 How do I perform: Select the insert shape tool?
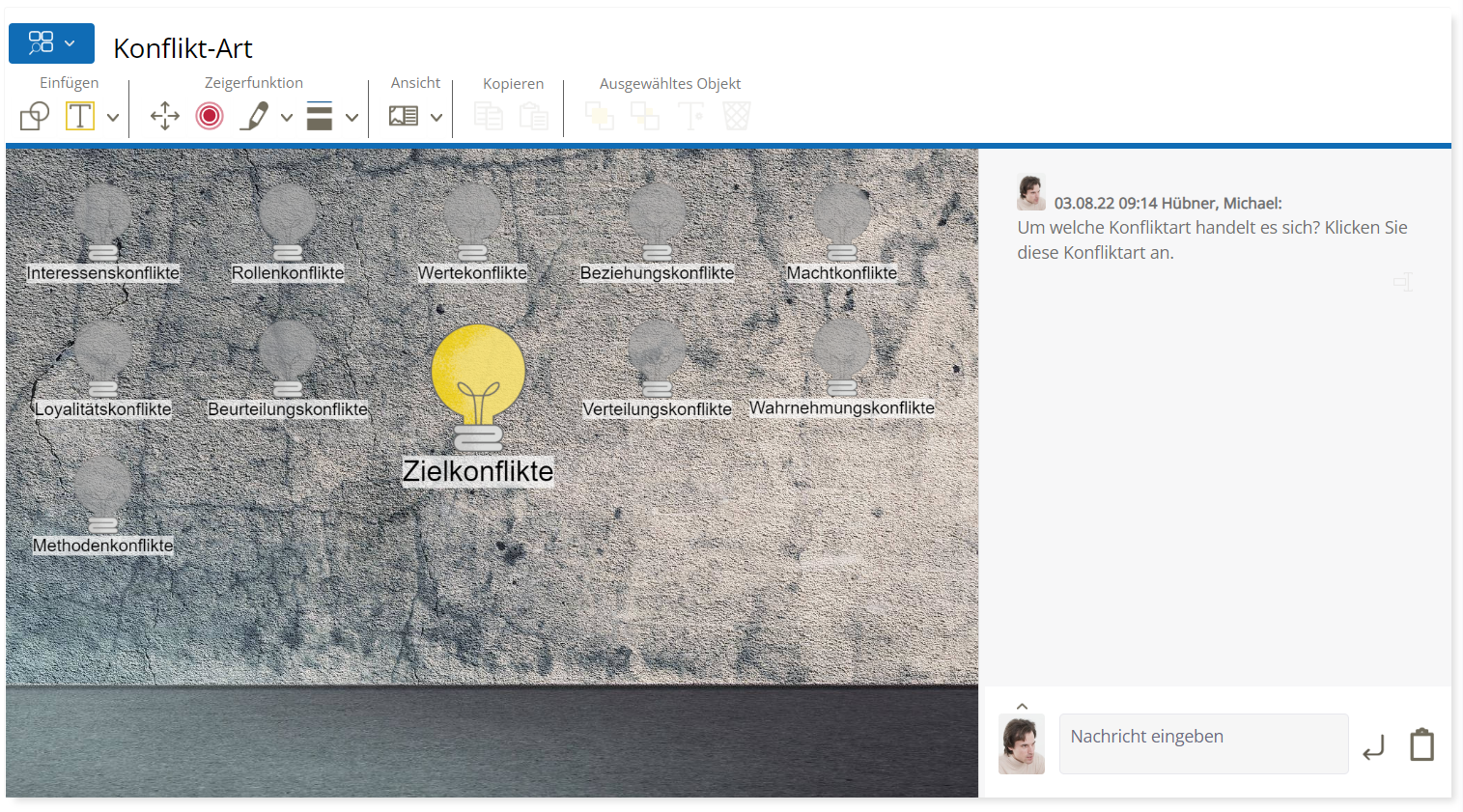(x=35, y=117)
